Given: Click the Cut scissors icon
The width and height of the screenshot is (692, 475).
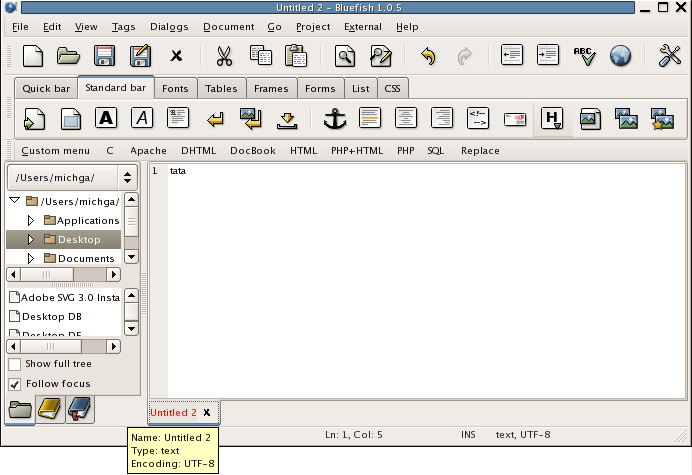Looking at the screenshot, I should point(224,56).
